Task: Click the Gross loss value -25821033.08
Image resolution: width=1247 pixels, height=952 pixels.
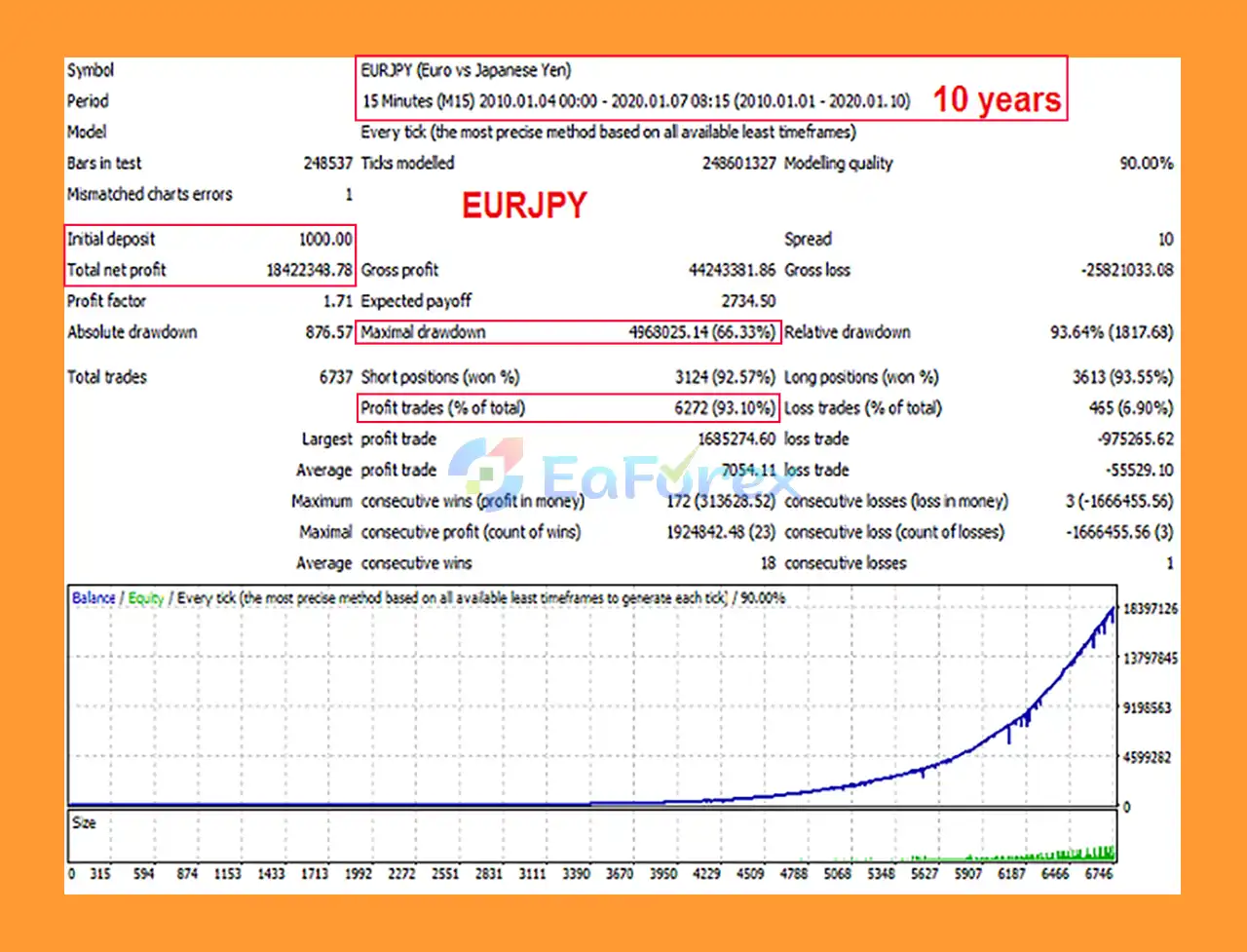Action: tap(1127, 270)
